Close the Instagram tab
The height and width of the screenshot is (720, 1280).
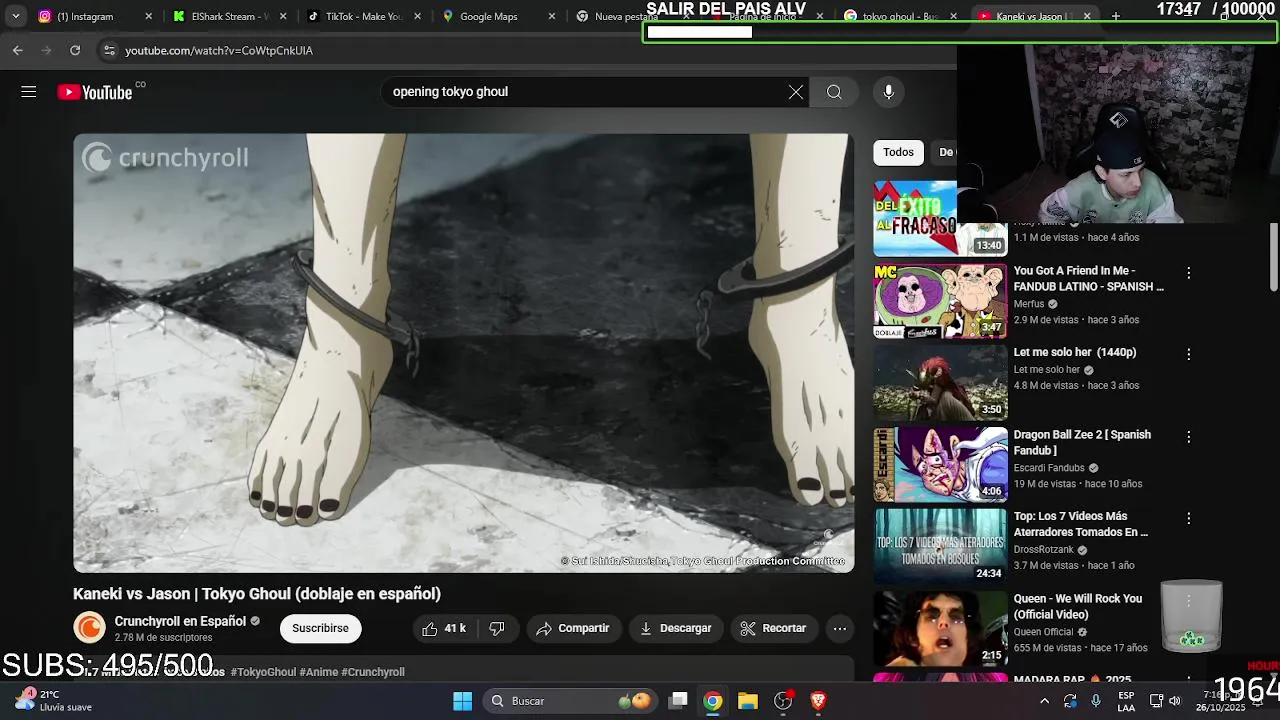pyautogui.click(x=148, y=16)
